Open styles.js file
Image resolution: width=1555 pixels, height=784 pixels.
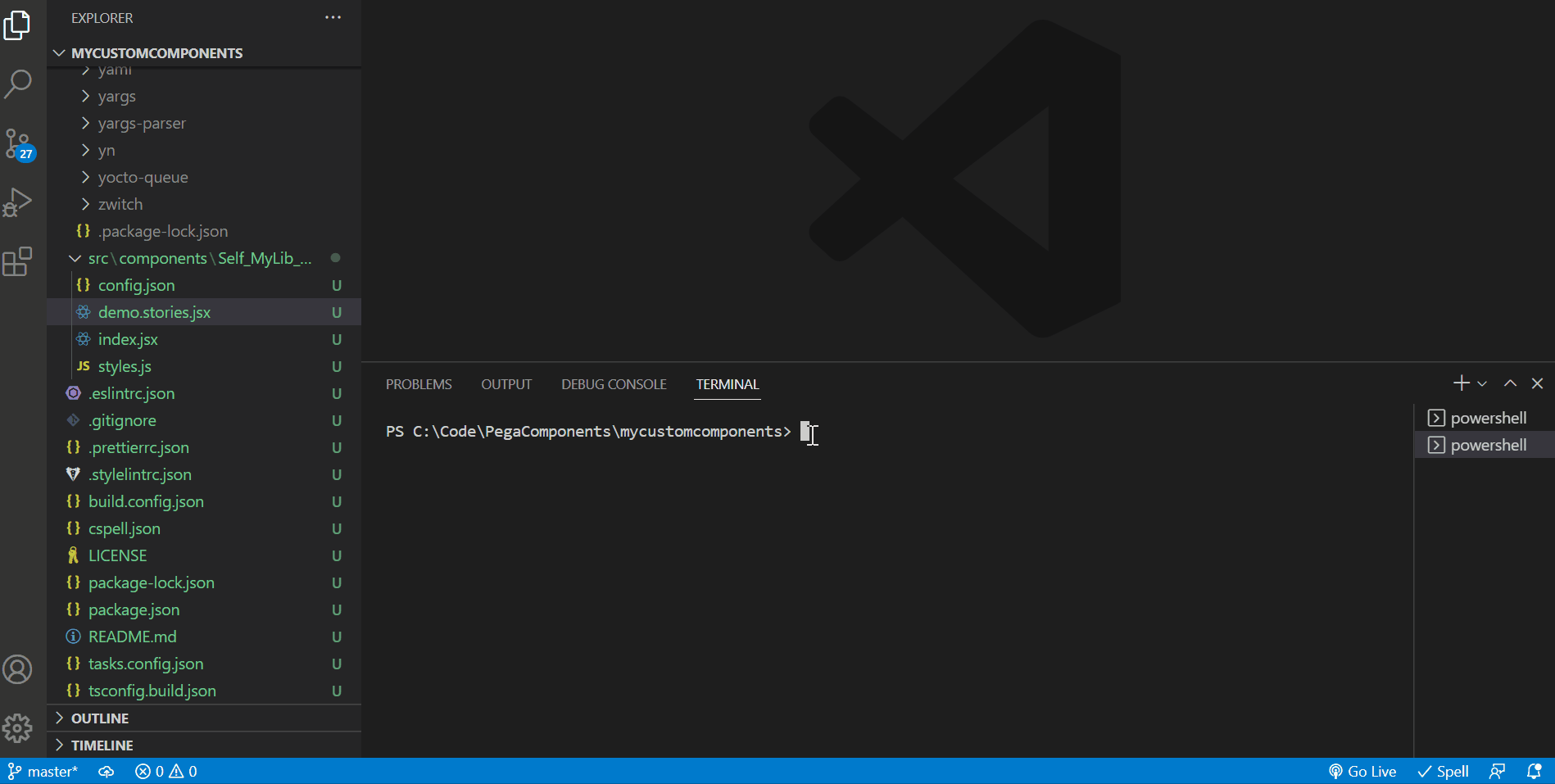click(204, 367)
